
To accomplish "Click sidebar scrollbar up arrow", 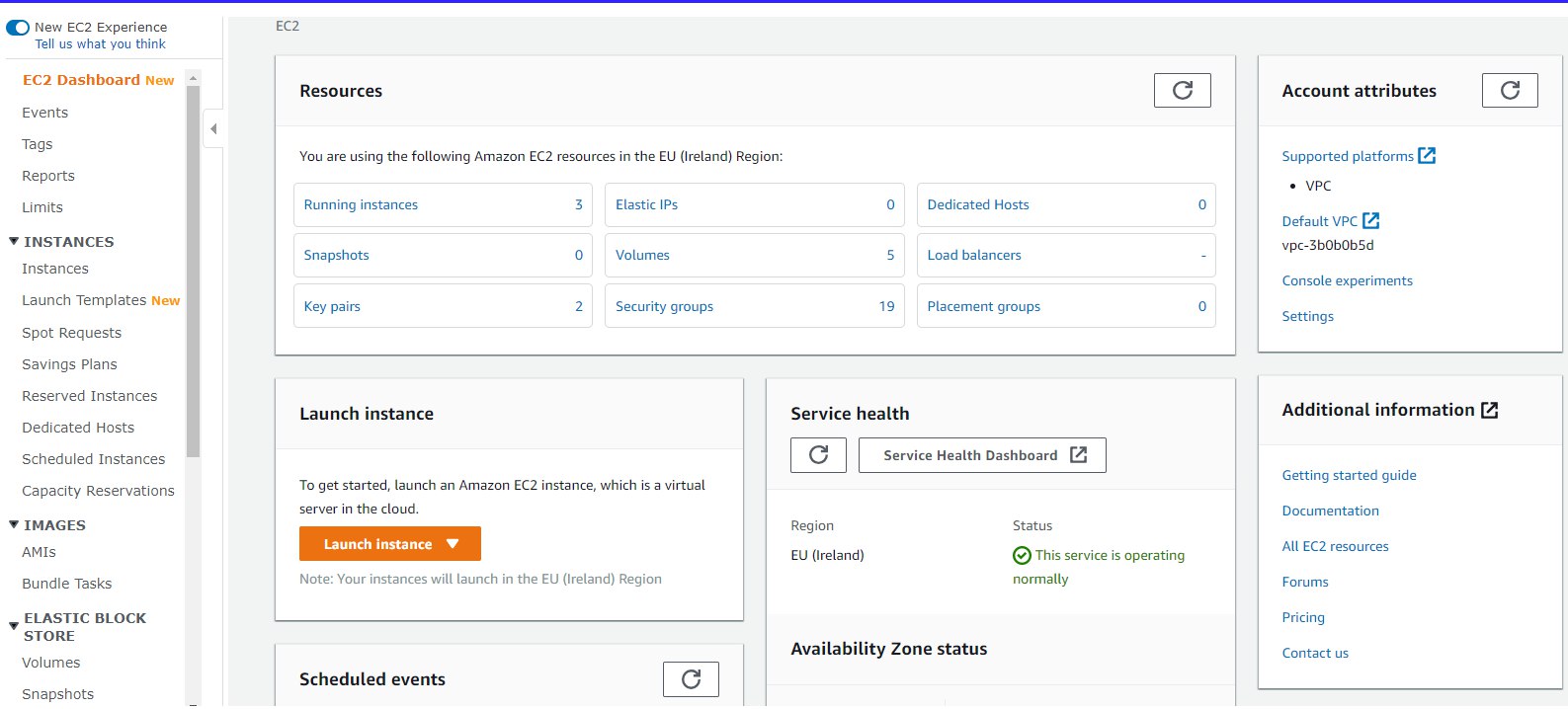I will coord(193,78).
